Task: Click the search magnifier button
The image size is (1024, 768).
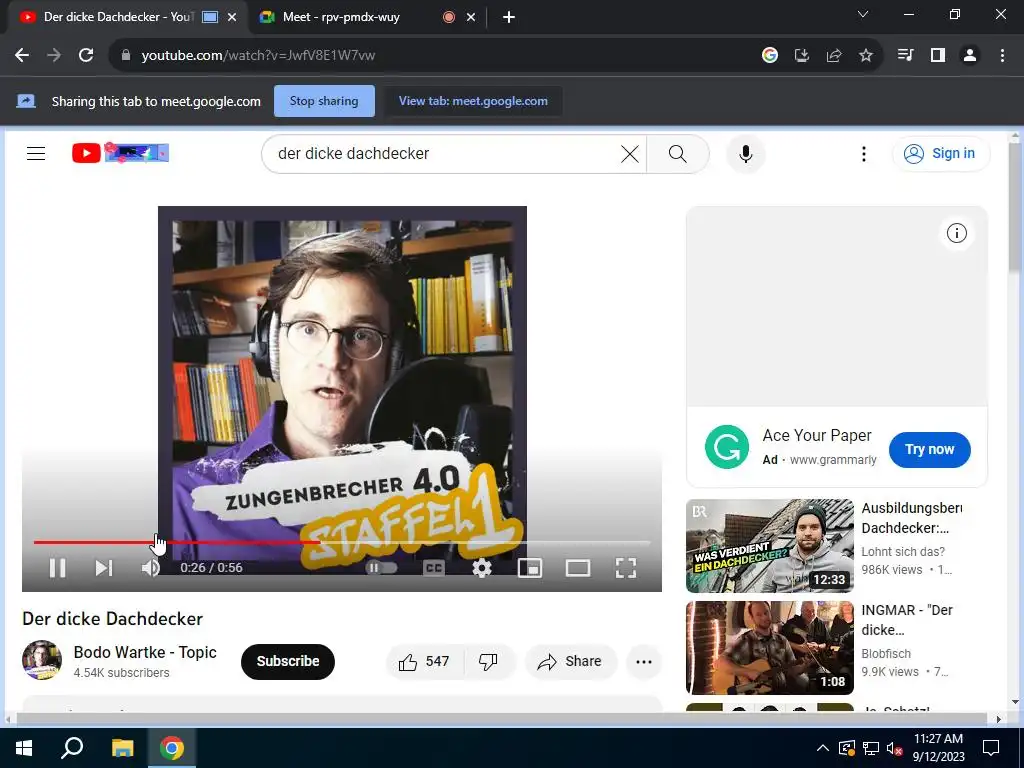Action: 678,154
